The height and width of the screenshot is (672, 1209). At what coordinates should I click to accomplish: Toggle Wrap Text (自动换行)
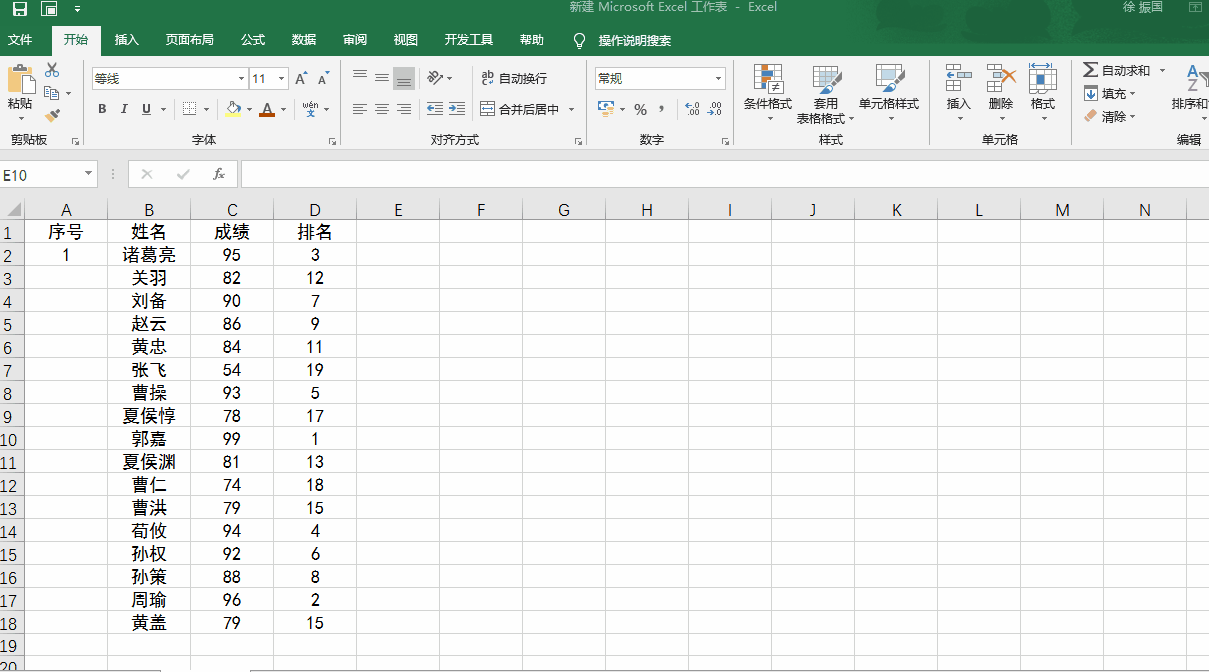(x=514, y=78)
